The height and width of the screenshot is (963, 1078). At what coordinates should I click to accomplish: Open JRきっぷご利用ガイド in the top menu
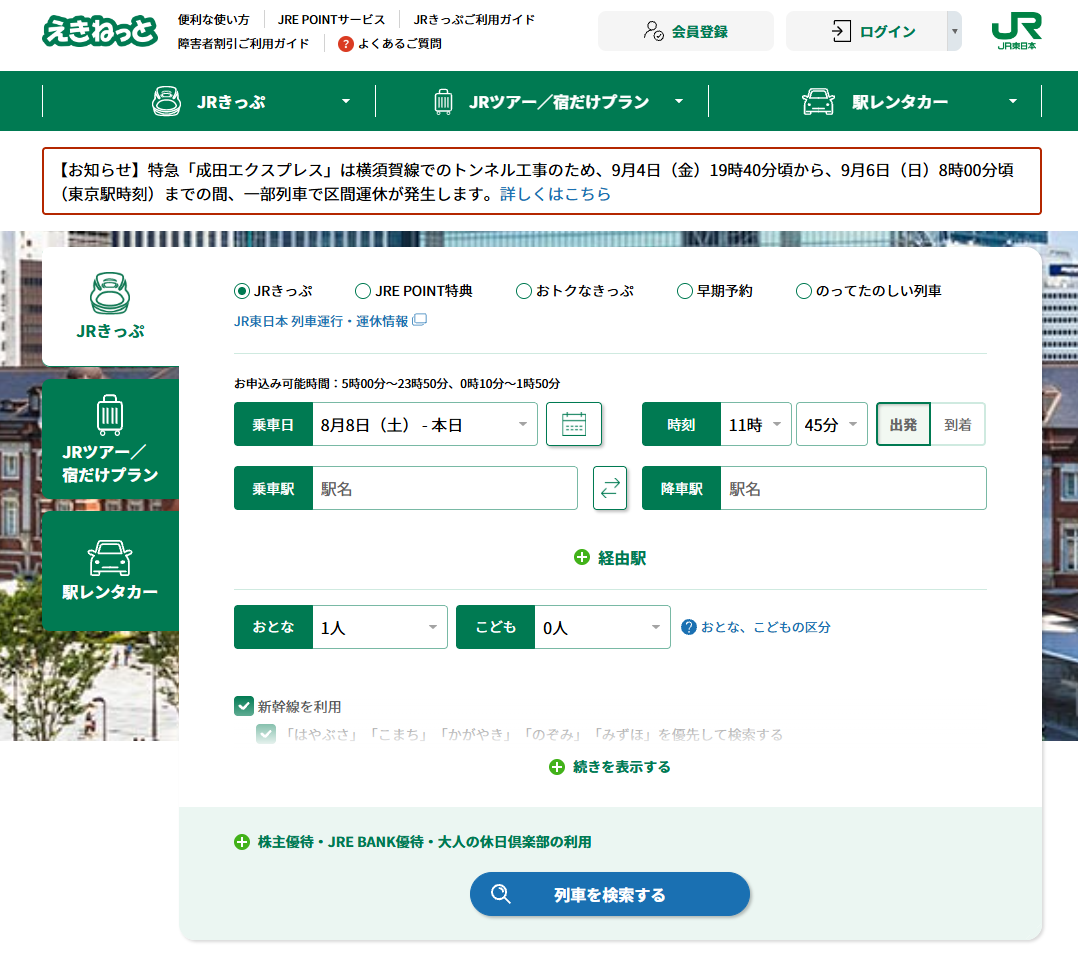pyautogui.click(x=474, y=20)
